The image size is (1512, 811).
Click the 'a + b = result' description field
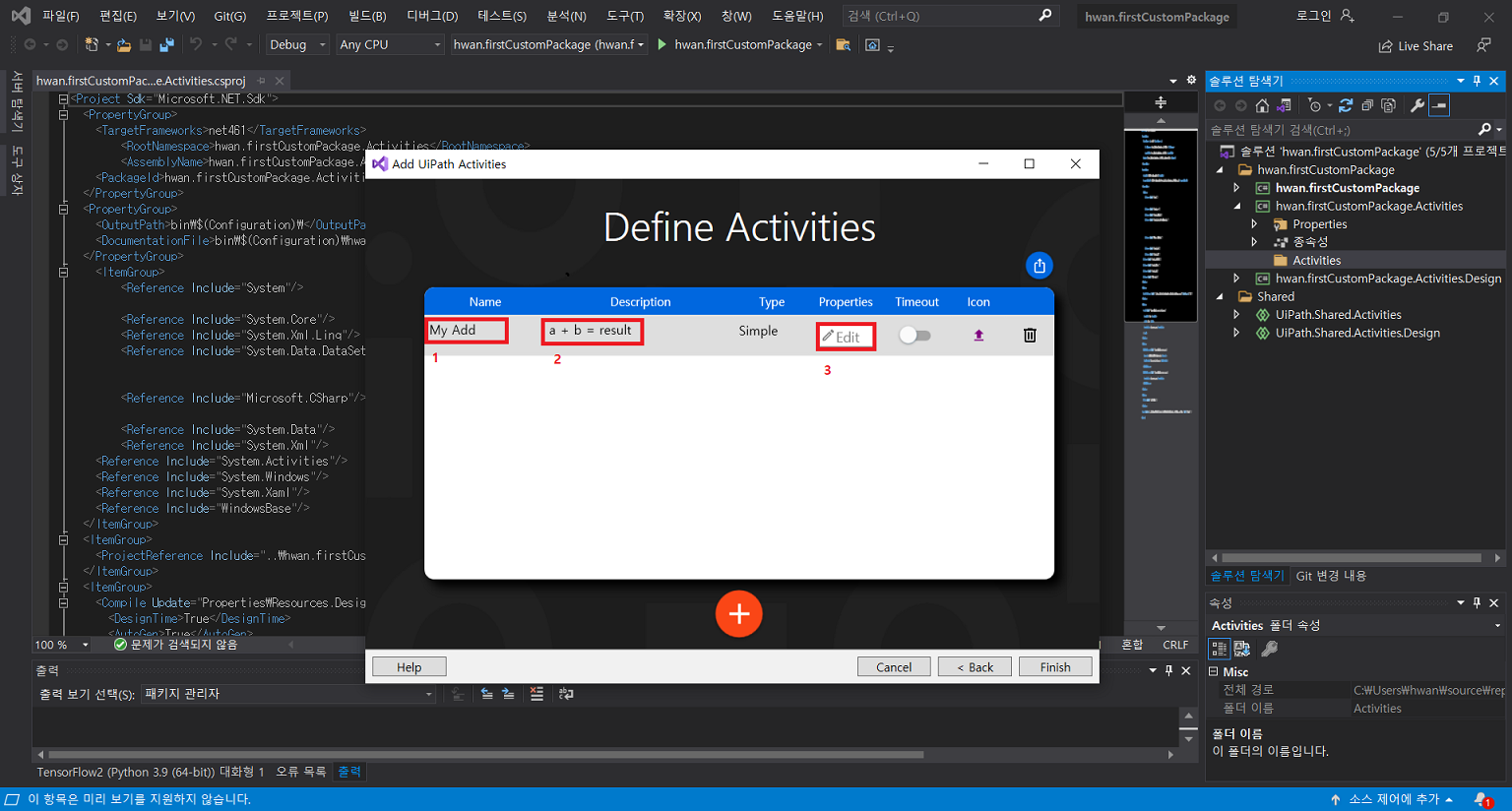(x=592, y=332)
